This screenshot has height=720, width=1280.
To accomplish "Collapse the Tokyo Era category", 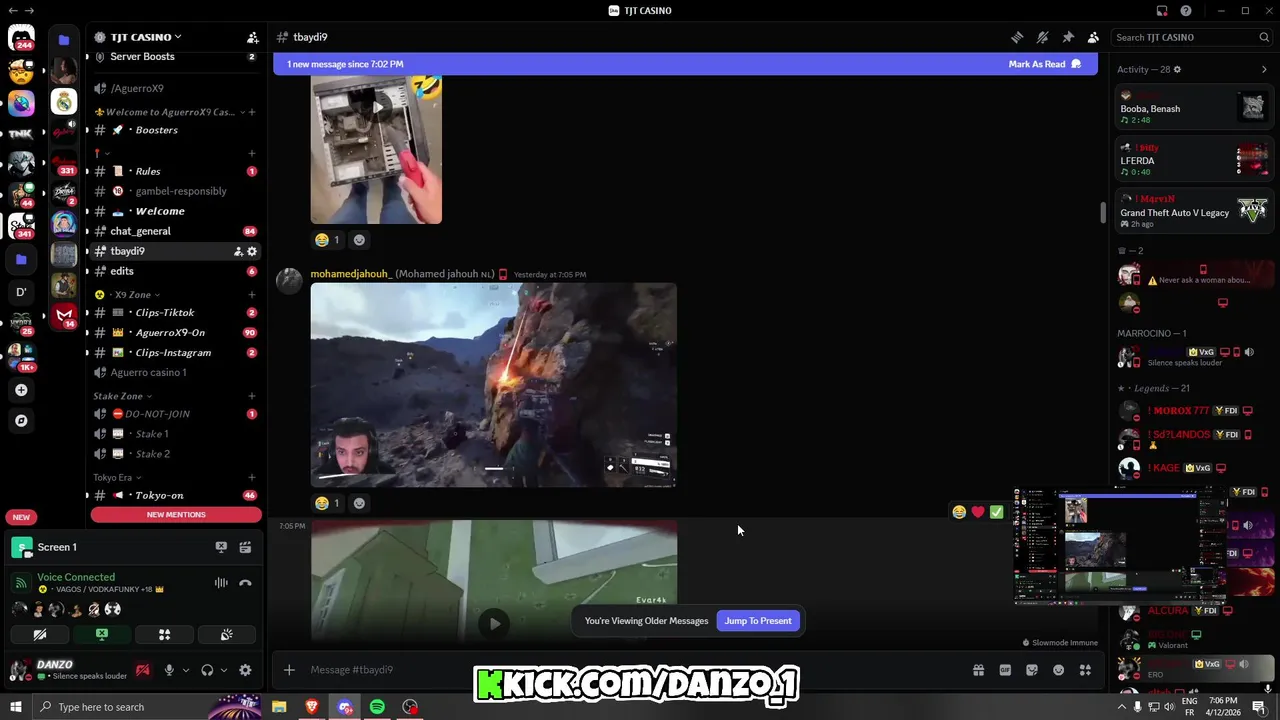I will (x=117, y=478).
